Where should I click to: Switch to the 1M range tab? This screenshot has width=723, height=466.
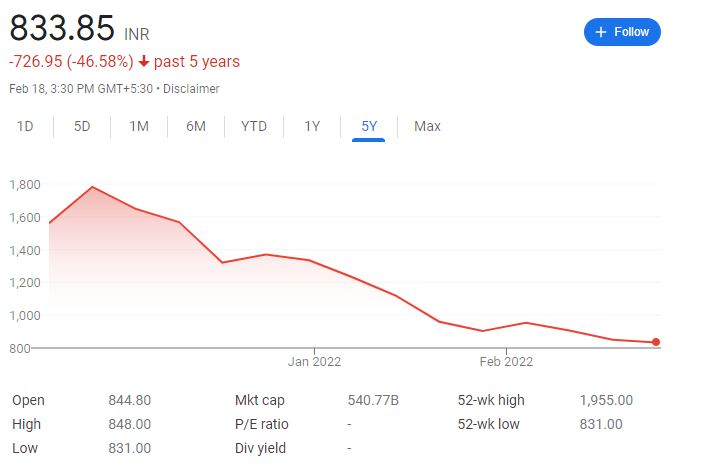pos(139,126)
